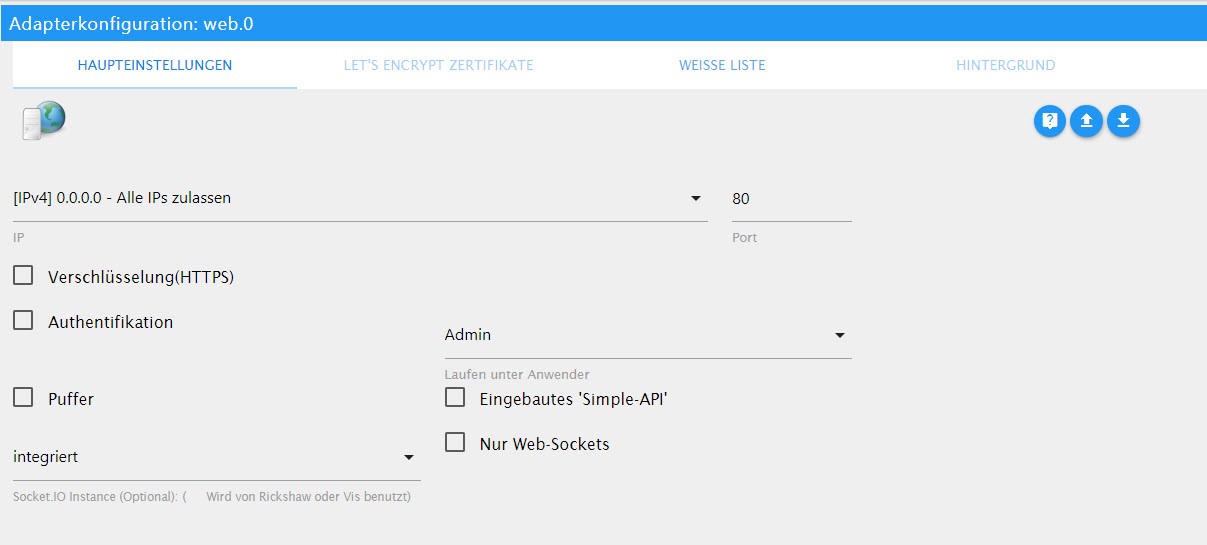The image size is (1207, 545).
Task: Click the Verschlüsselung(HTTPS) label text
Action: 141,277
